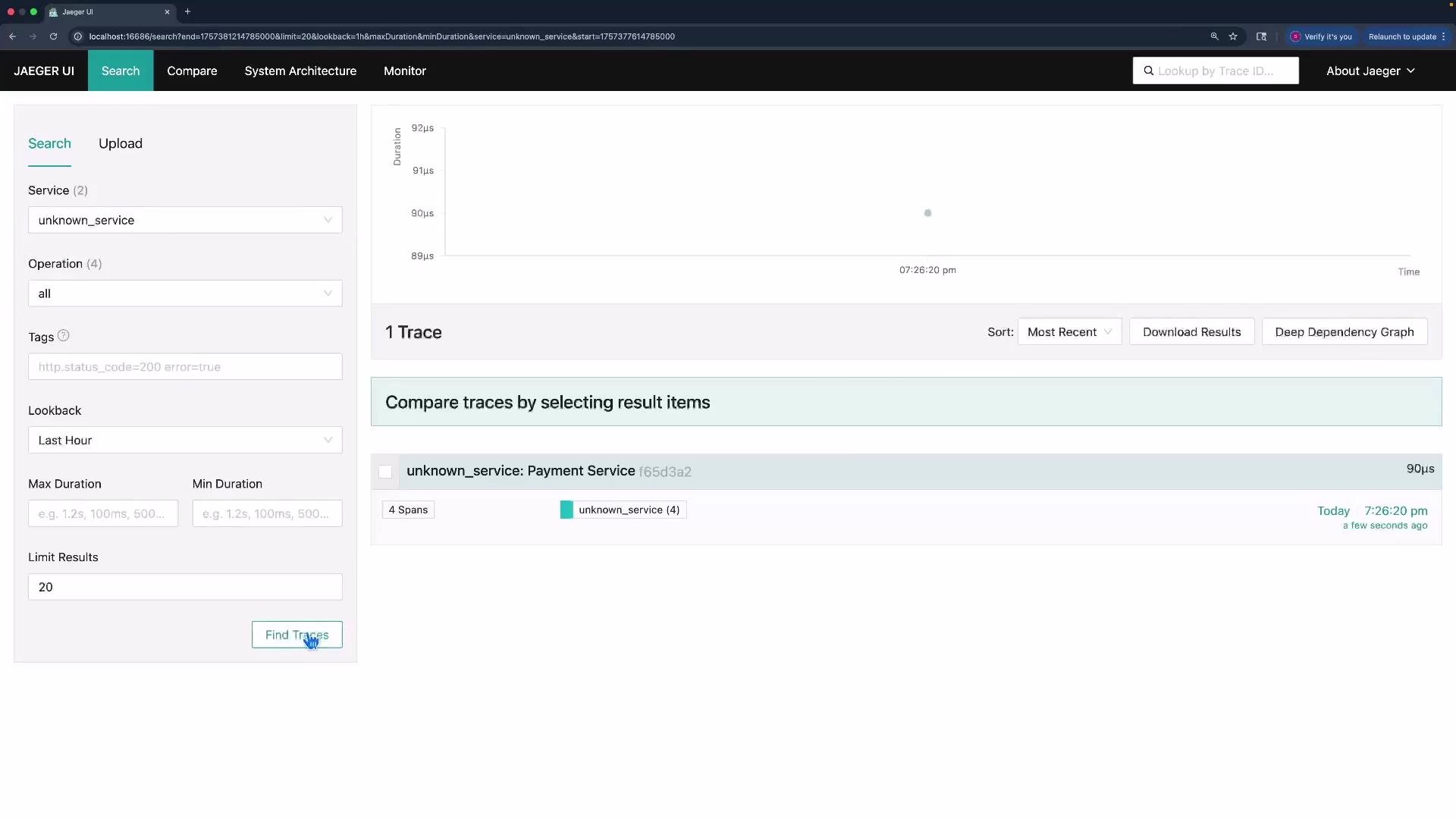Reload the page with refresh icon
1456x819 pixels.
pos(53,36)
